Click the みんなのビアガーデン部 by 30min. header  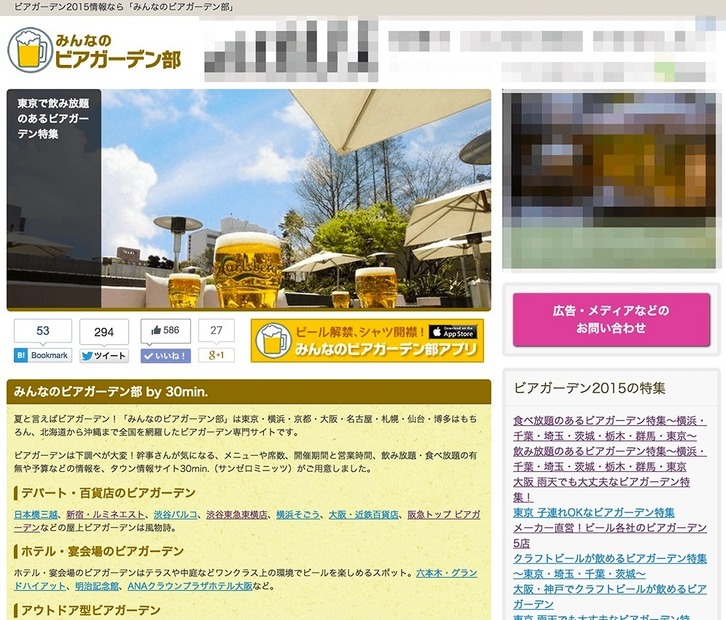click(x=249, y=392)
